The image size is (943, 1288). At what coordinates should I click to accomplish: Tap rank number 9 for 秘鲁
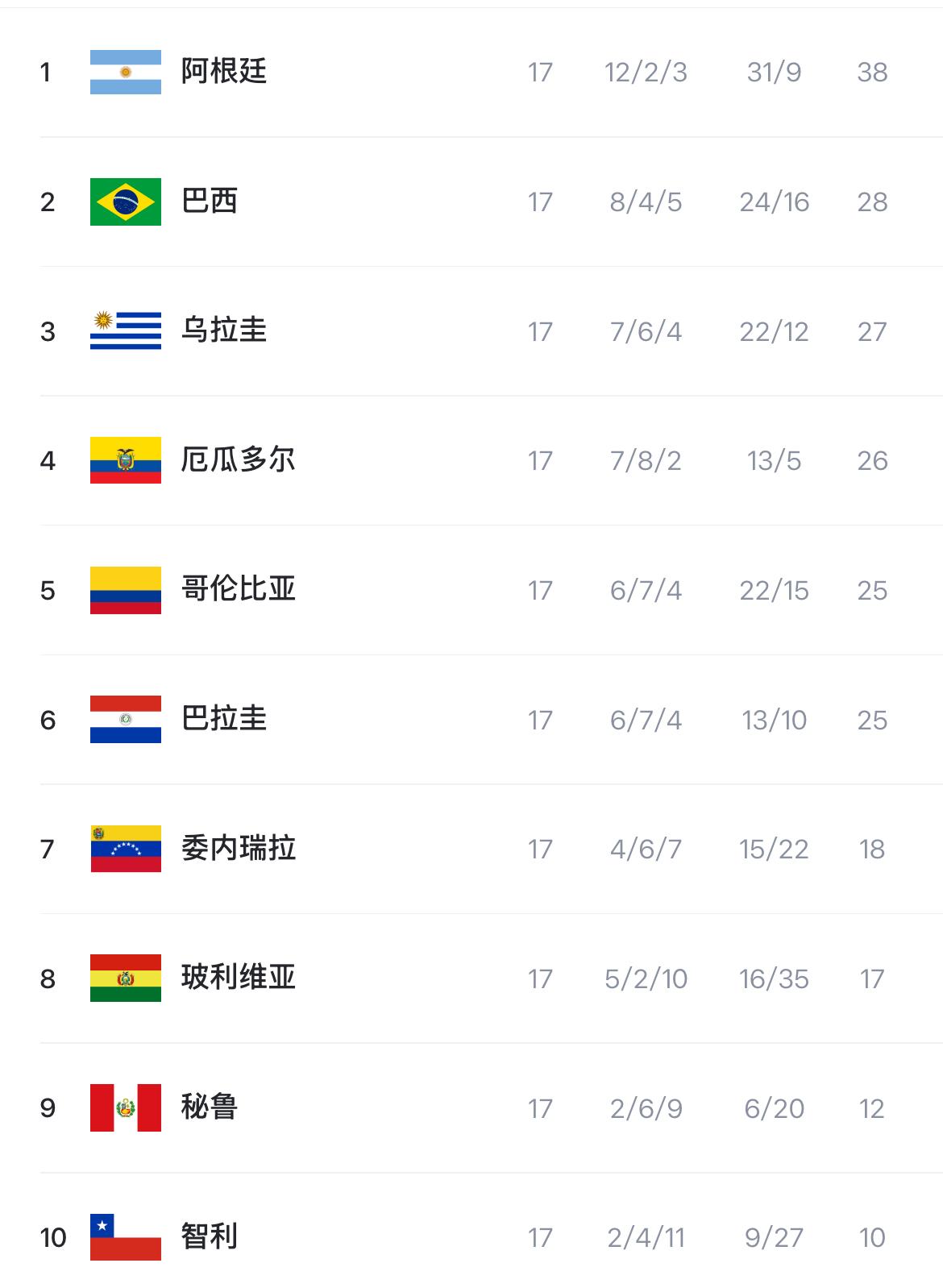(x=48, y=1108)
